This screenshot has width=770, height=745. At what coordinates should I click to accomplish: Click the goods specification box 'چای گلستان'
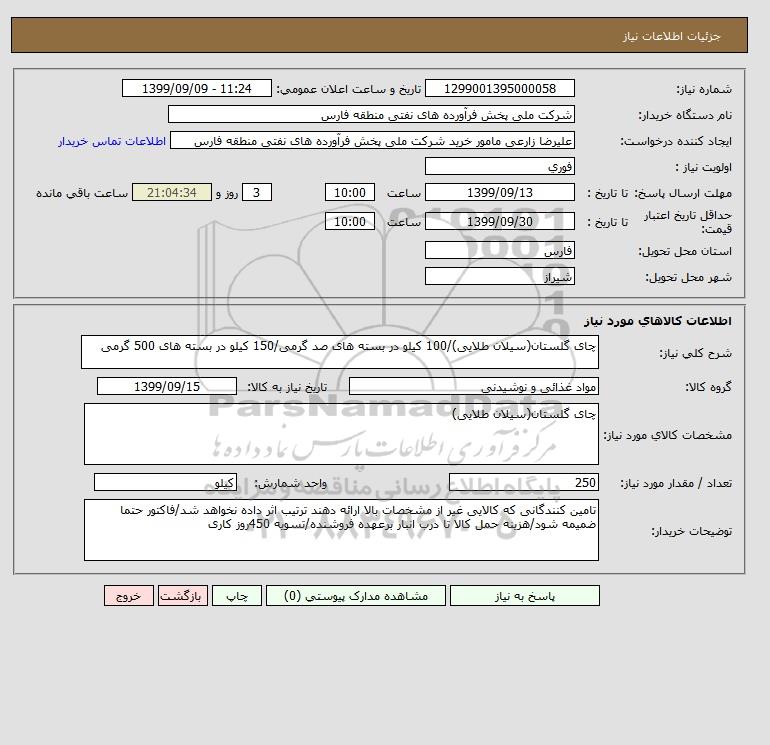[x=341, y=434]
